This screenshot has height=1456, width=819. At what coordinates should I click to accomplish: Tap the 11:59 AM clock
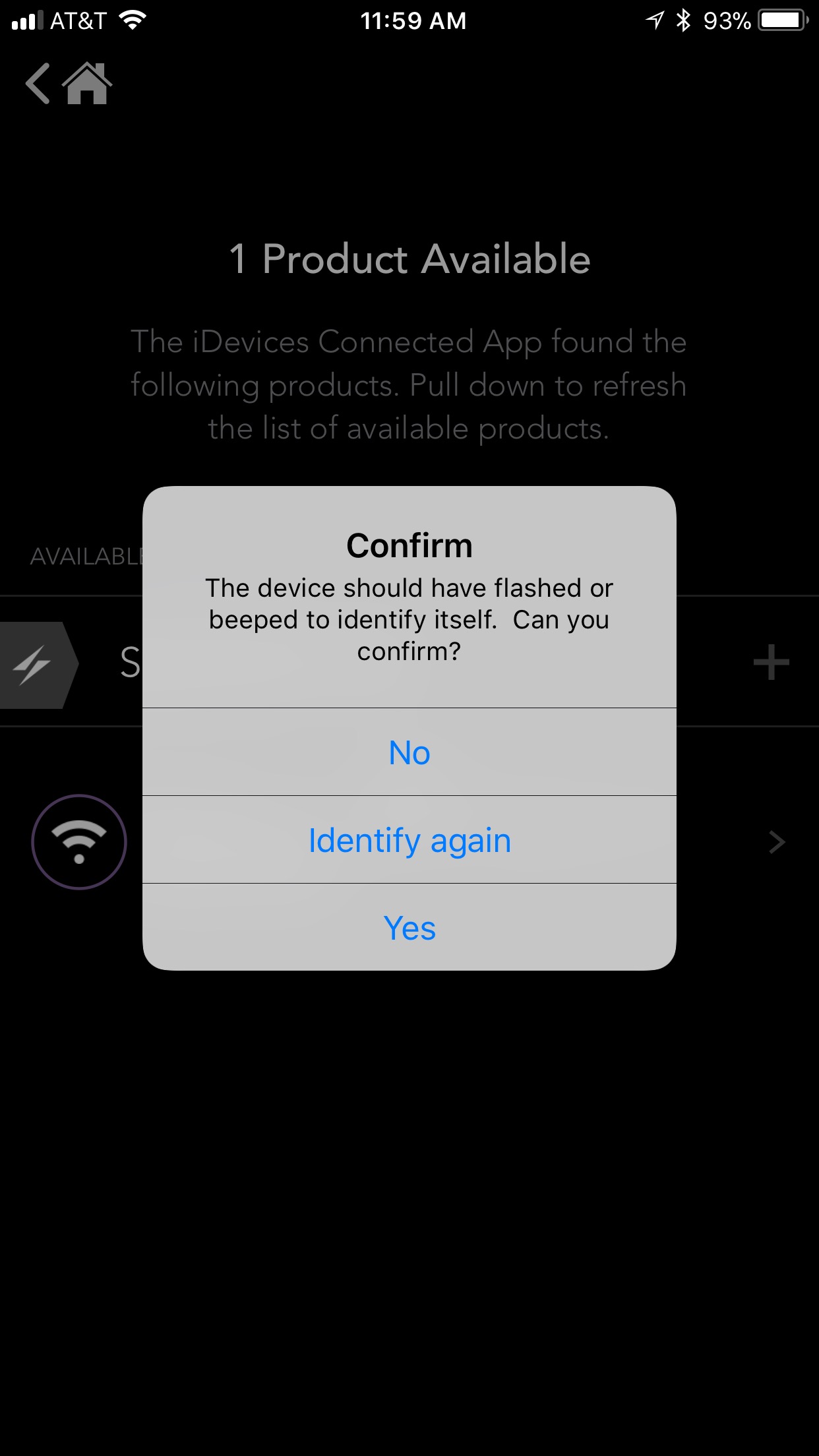tap(413, 21)
